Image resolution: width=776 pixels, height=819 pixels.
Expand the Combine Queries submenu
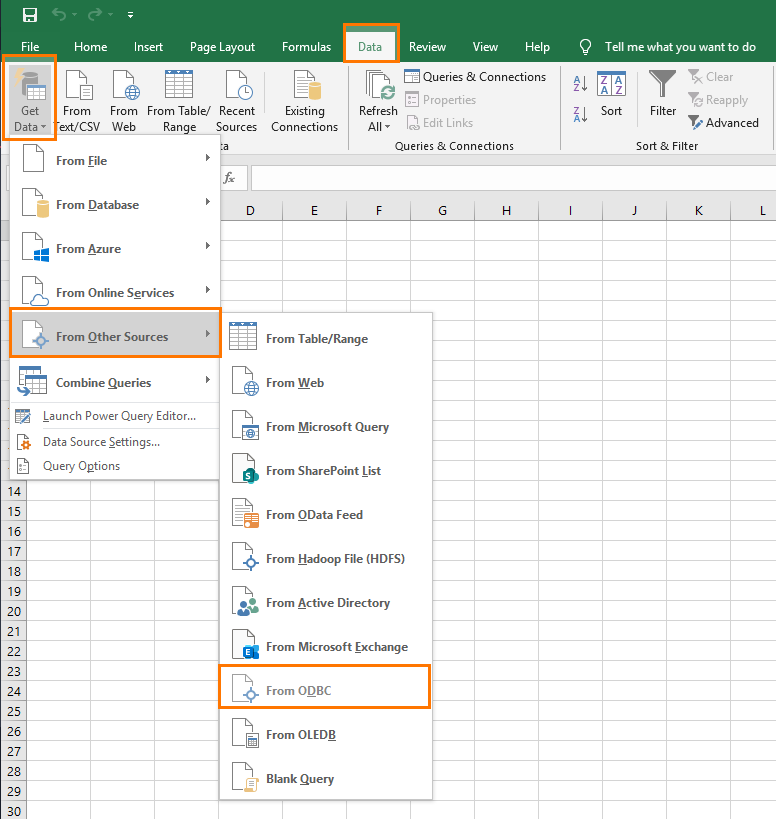114,382
